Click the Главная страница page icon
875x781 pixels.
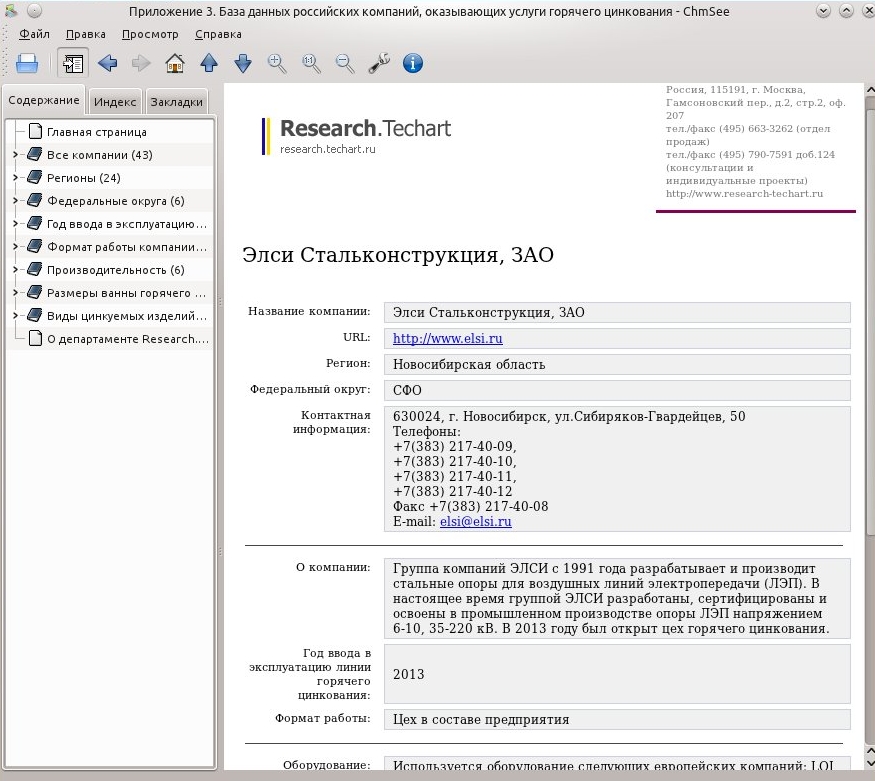(x=35, y=131)
